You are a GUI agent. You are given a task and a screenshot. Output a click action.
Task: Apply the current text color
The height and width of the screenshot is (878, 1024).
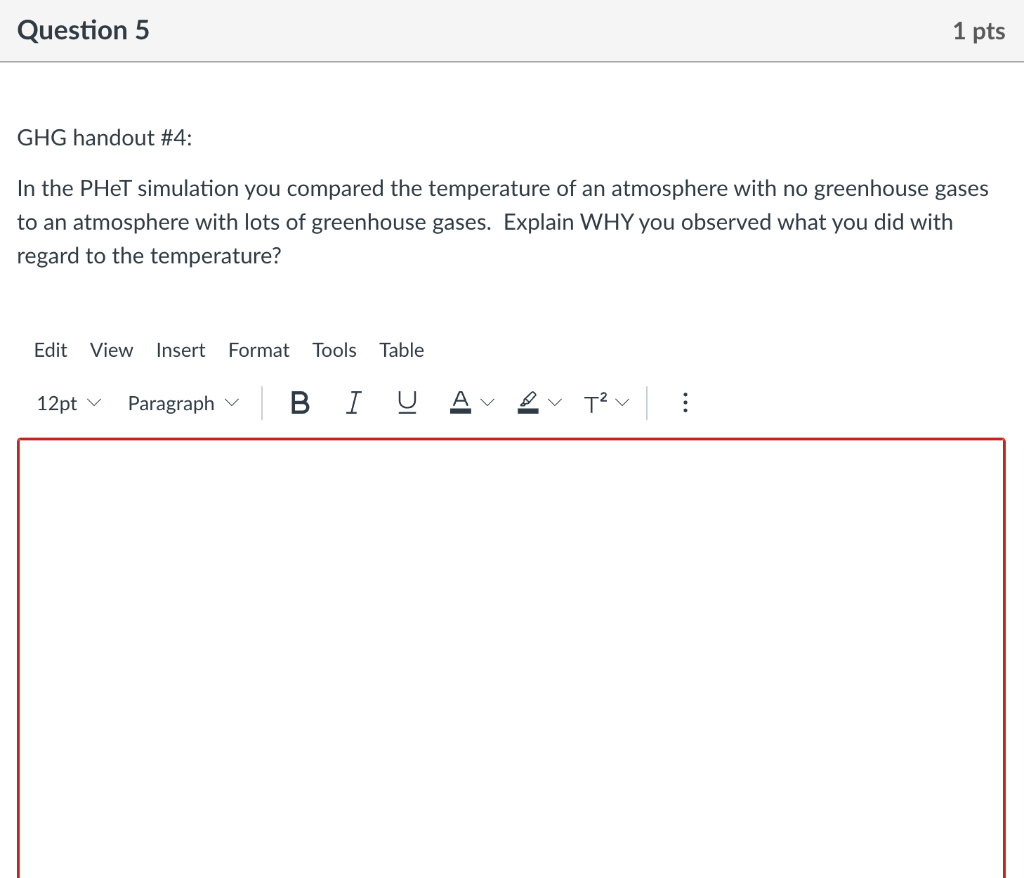point(459,401)
